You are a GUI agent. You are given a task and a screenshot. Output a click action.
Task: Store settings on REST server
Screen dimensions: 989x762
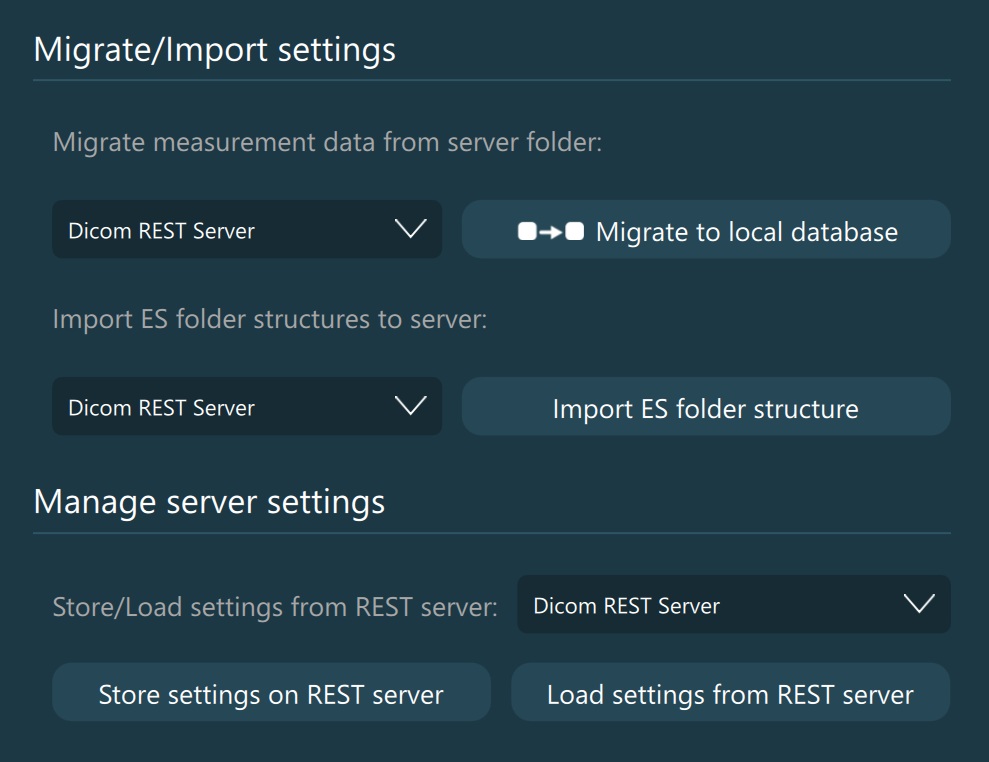pyautogui.click(x=271, y=695)
